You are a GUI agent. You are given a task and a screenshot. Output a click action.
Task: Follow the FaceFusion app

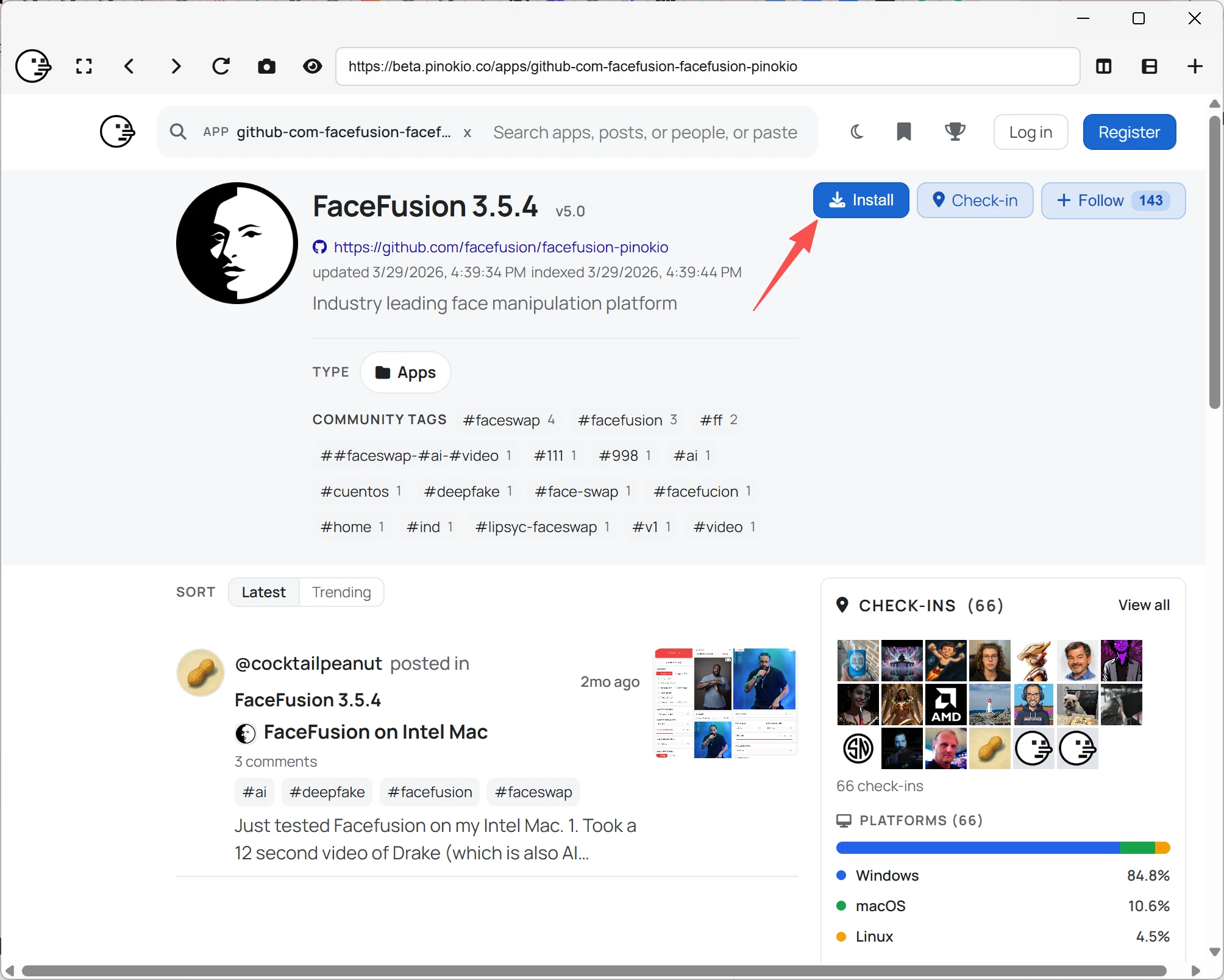(x=1114, y=200)
